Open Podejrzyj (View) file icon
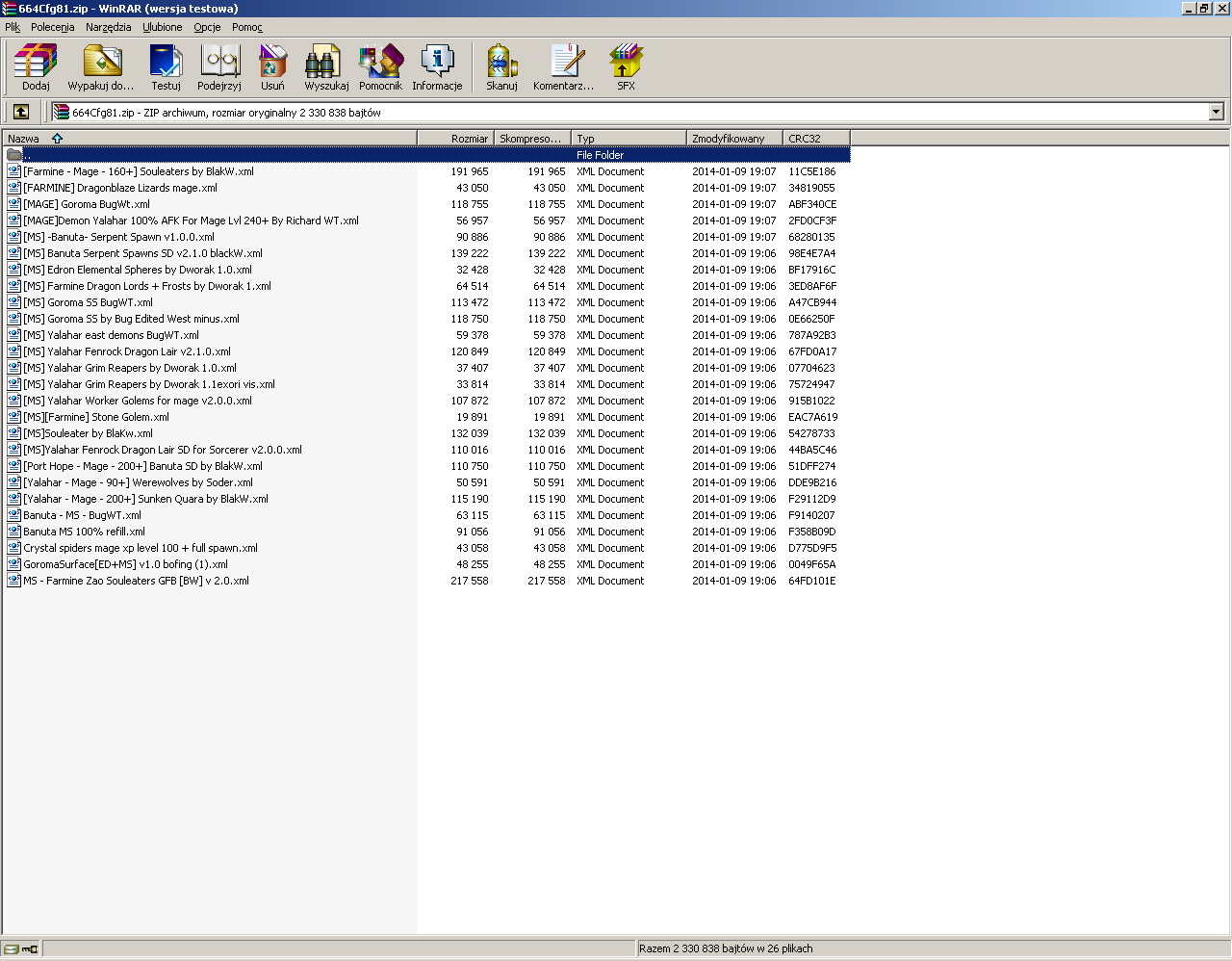This screenshot has width=1232, height=961. [x=219, y=66]
